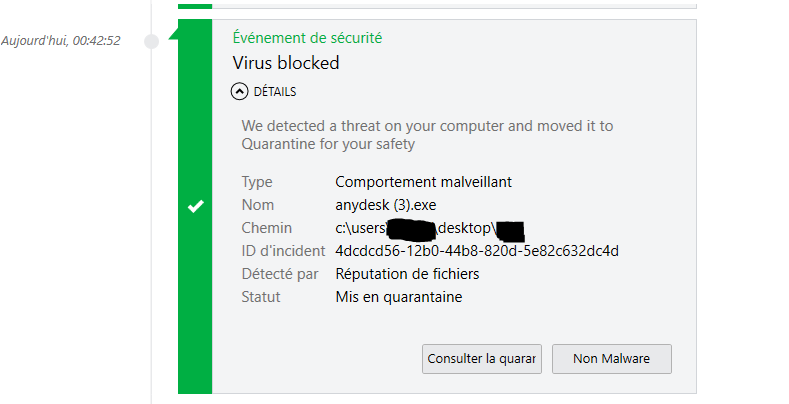This screenshot has width=789, height=404.
Task: Click the Mis en quarantaine status
Action: click(398, 297)
